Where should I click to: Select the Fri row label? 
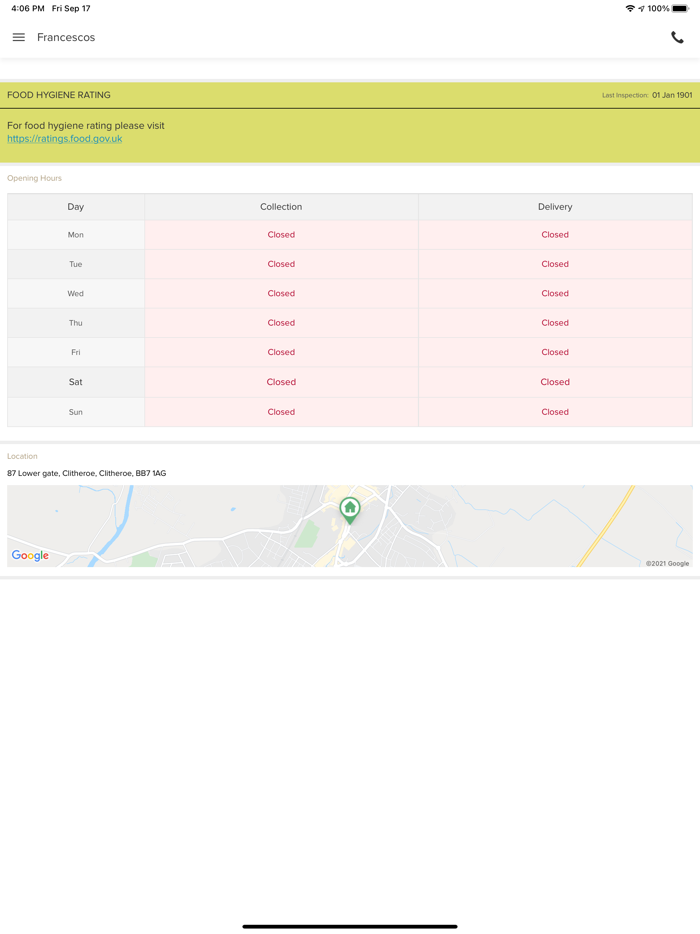point(76,352)
